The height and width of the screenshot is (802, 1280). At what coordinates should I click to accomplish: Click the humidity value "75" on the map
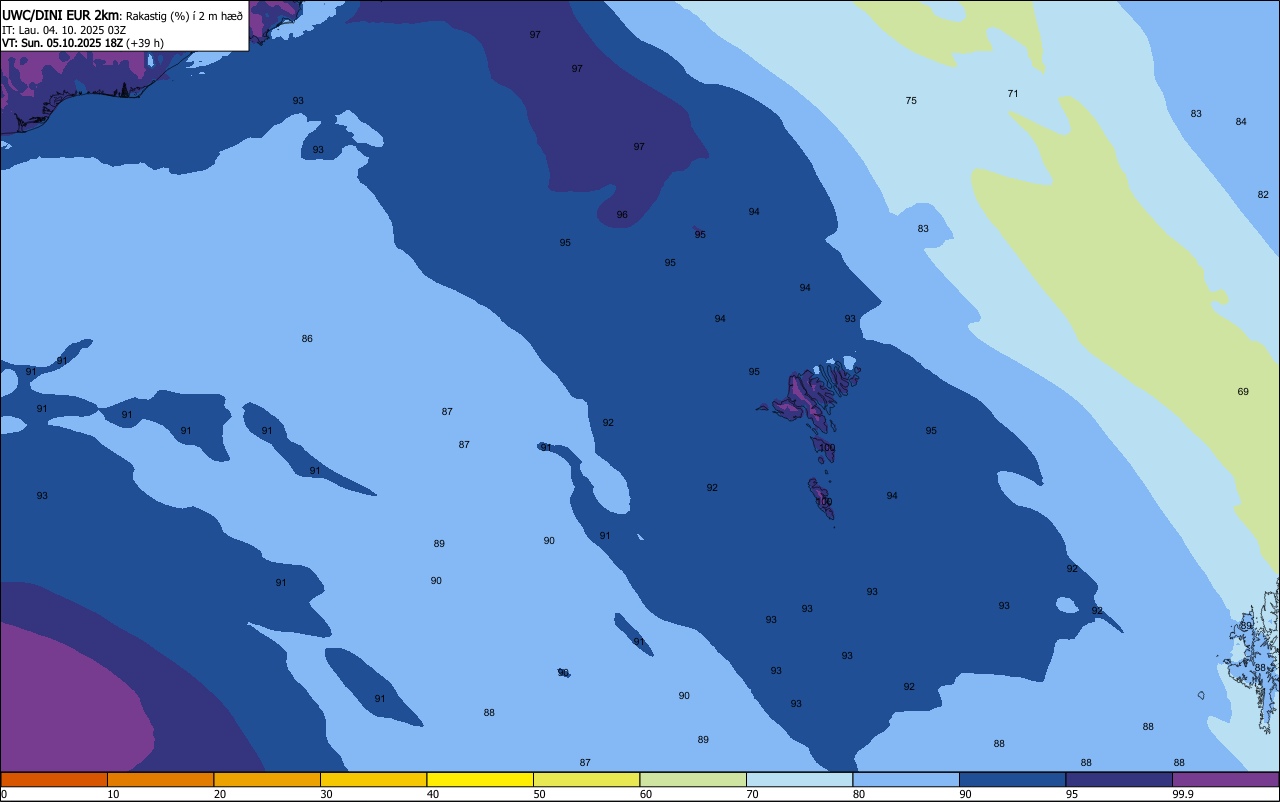911,101
